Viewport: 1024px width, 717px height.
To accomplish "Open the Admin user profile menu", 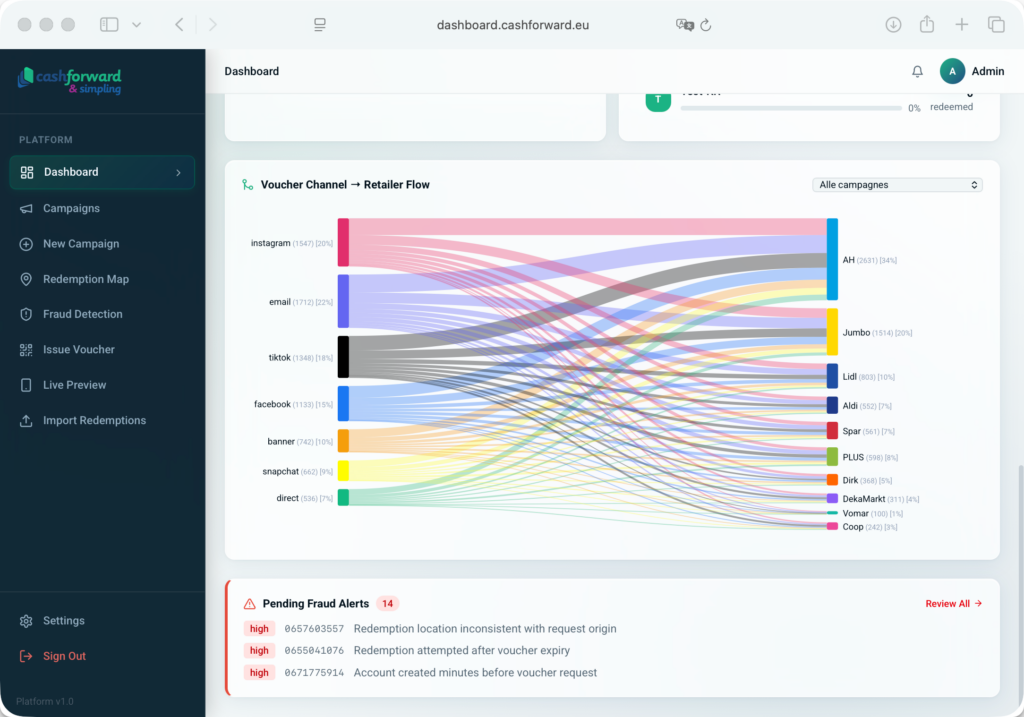I will pyautogui.click(x=971, y=72).
